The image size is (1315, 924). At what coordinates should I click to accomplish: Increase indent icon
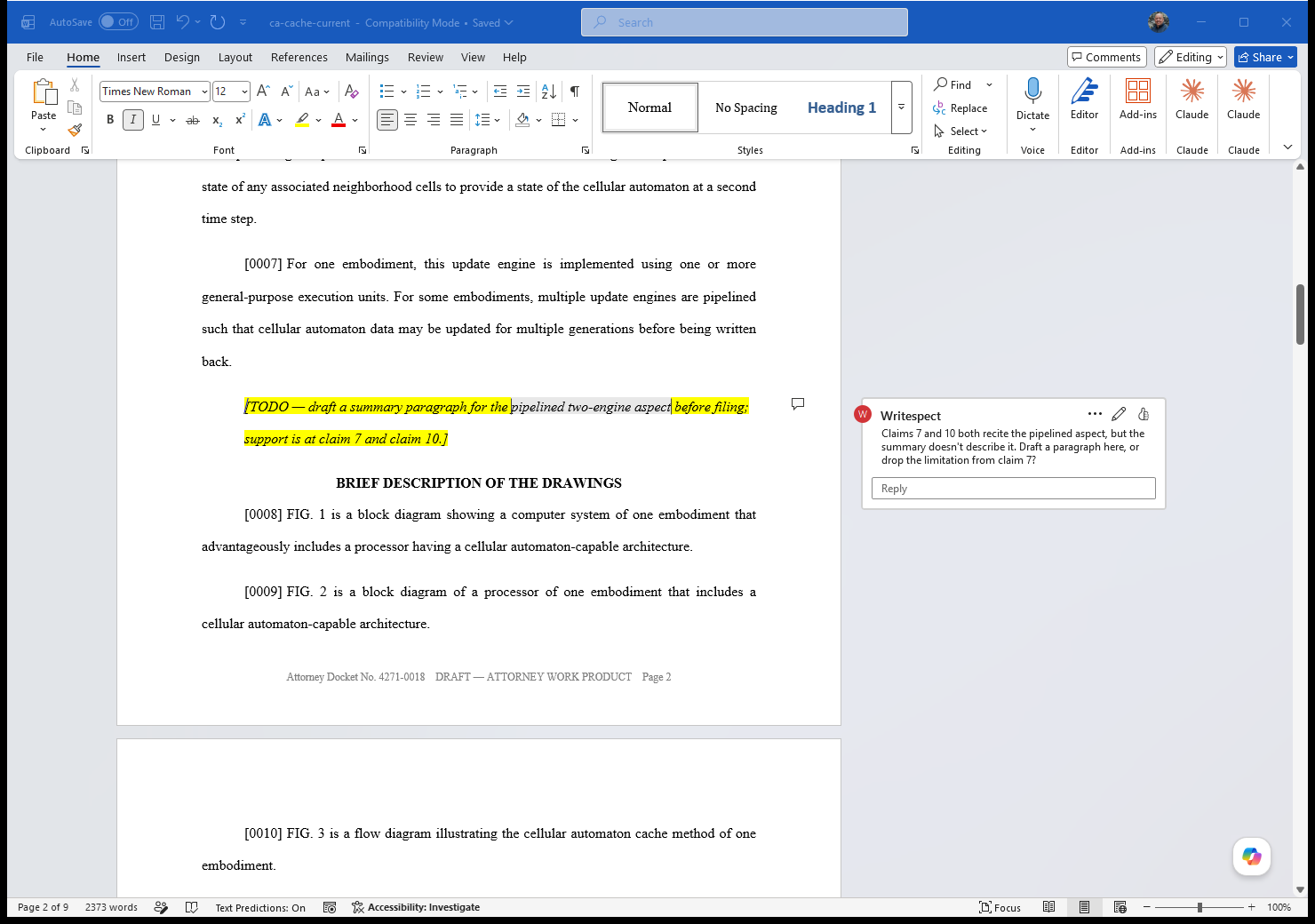click(523, 92)
